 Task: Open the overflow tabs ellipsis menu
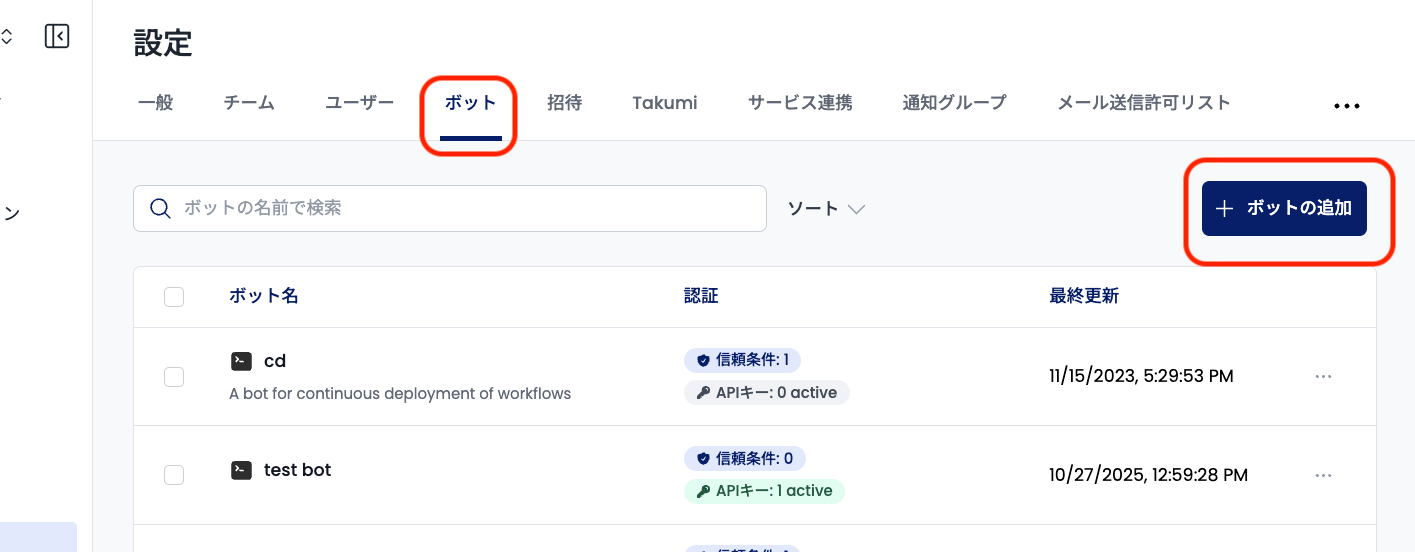point(1347,105)
